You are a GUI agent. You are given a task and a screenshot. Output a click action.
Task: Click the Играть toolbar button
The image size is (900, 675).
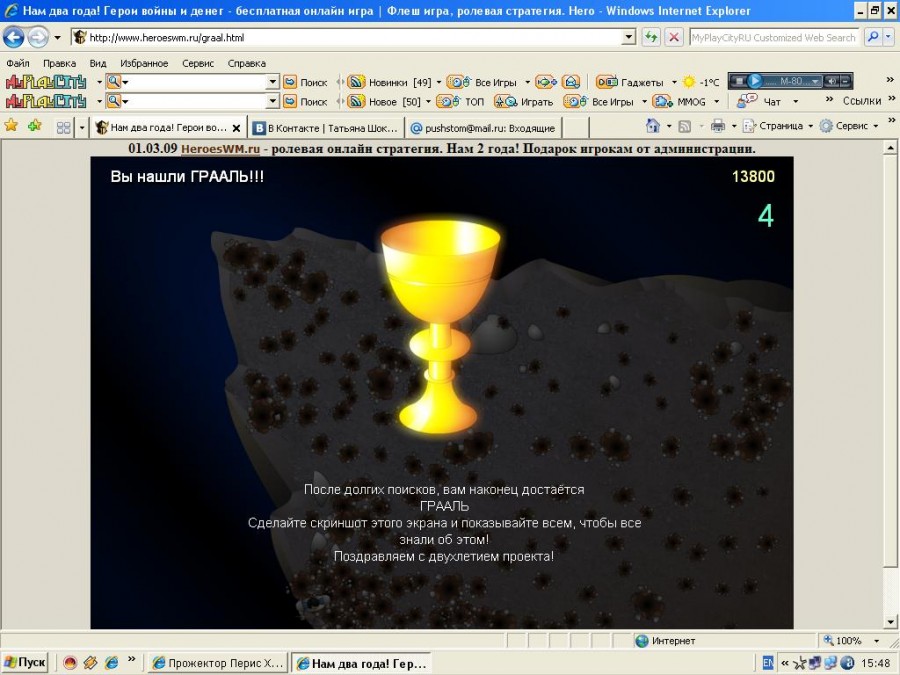[523, 102]
